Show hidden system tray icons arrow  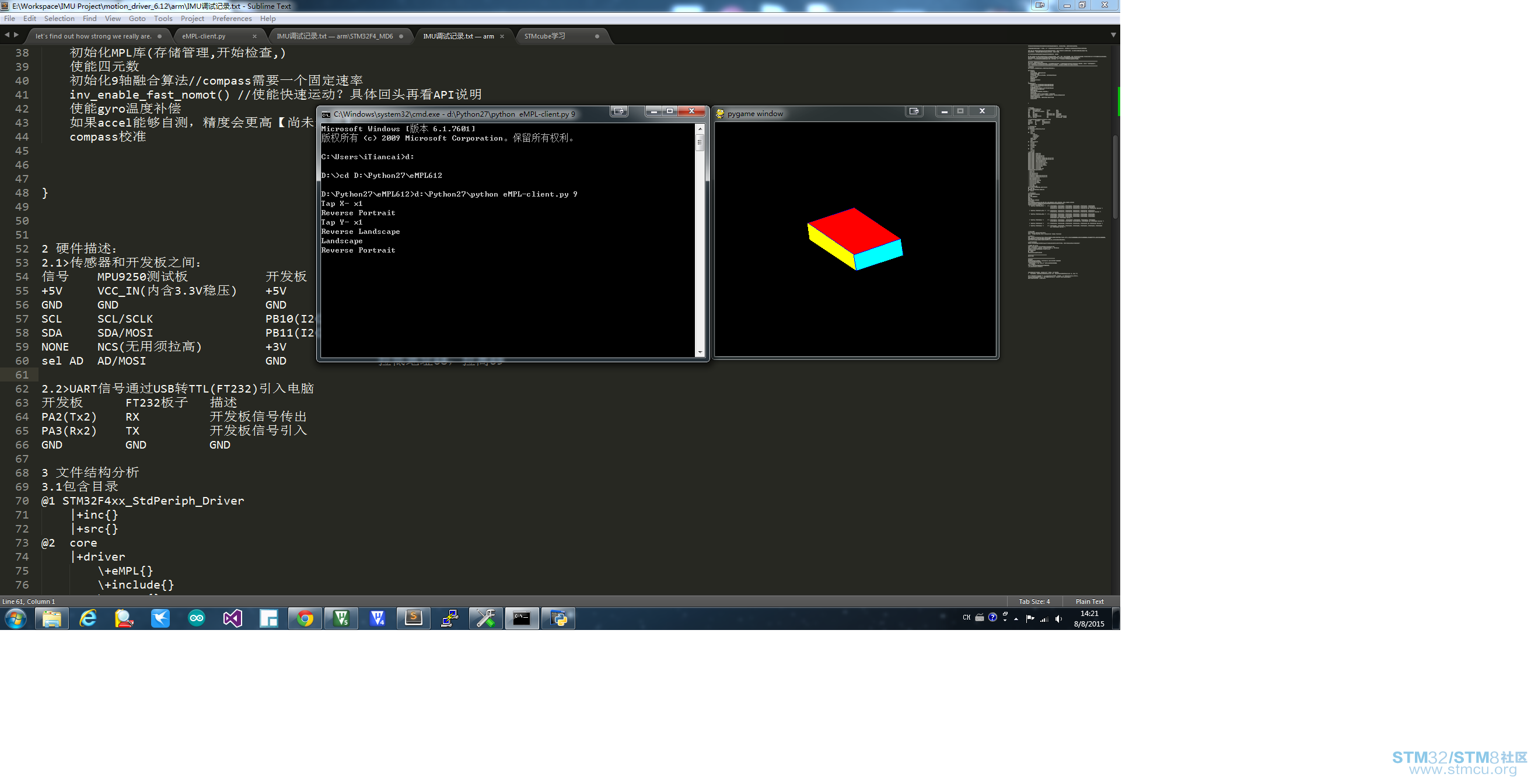[1016, 619]
